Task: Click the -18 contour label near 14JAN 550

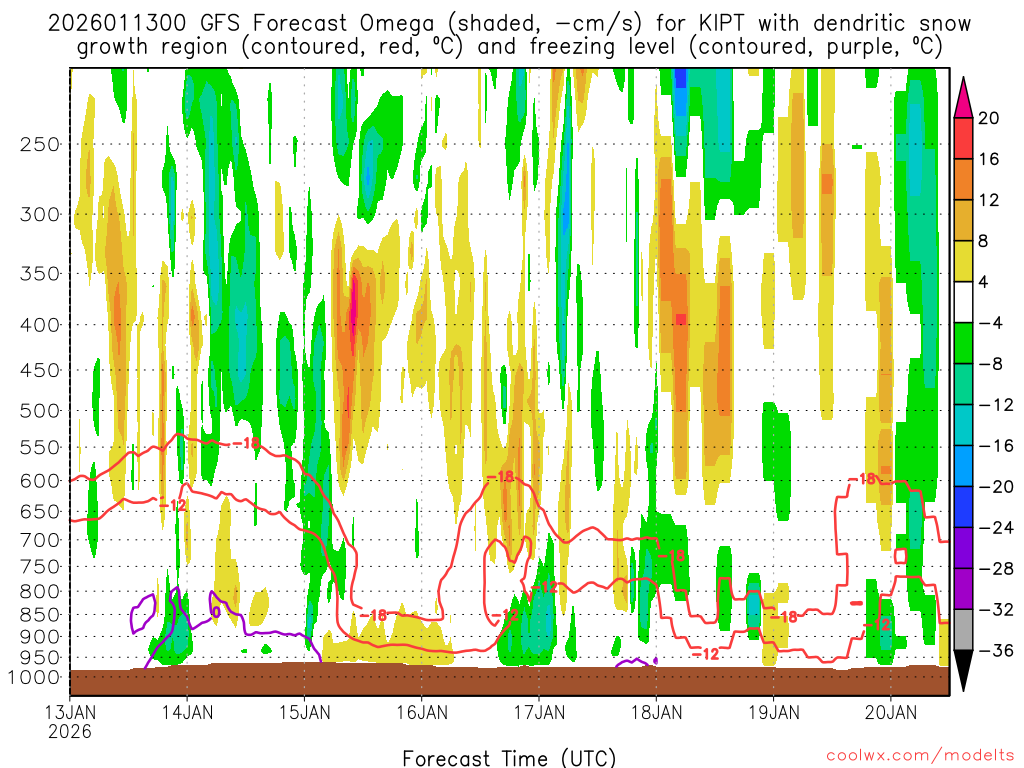Action: (246, 444)
